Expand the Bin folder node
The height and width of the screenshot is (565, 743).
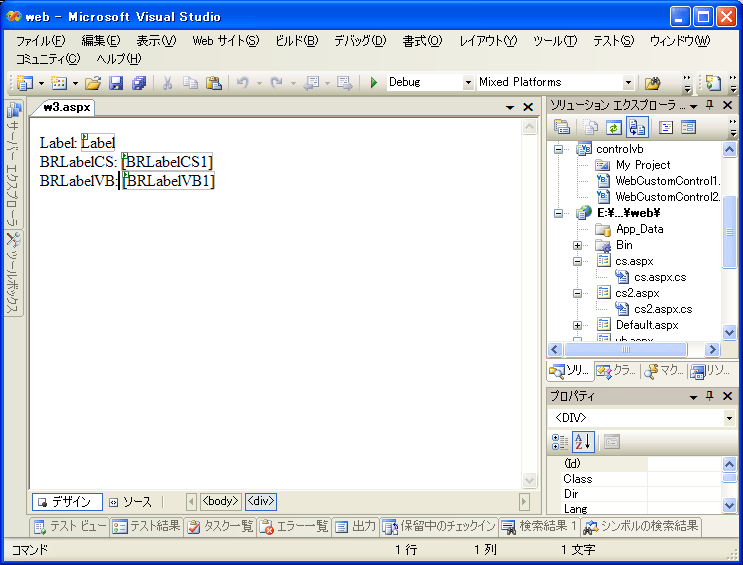click(577, 246)
